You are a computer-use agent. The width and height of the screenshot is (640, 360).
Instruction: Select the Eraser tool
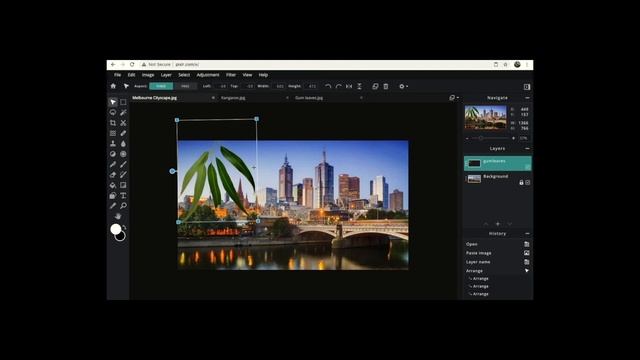(113, 175)
